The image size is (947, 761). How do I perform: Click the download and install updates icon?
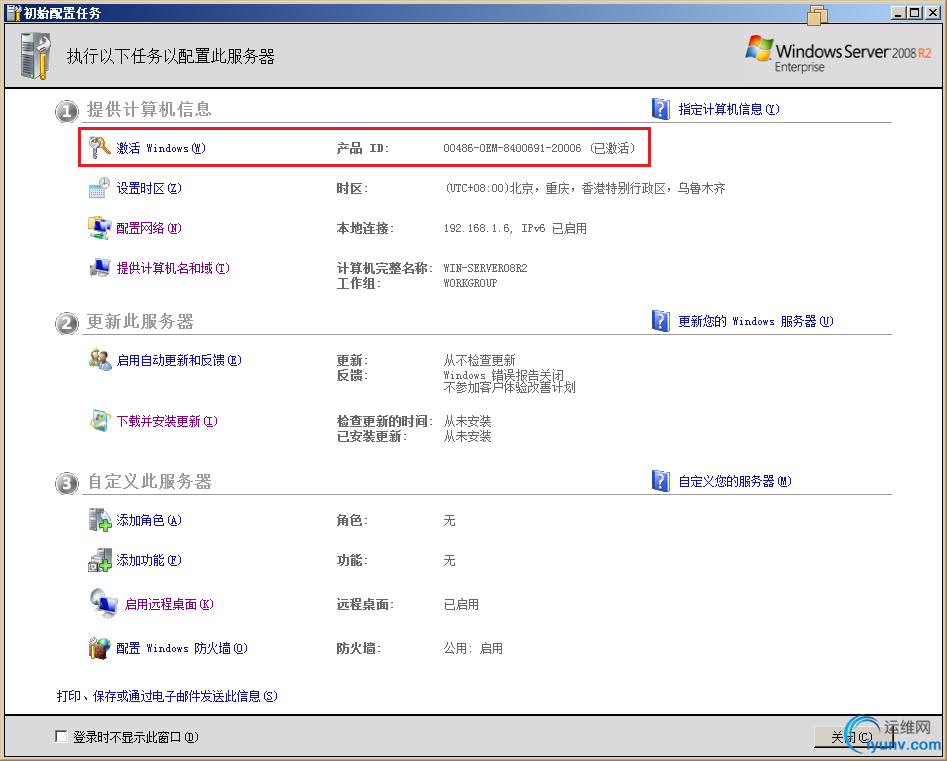tap(100, 420)
